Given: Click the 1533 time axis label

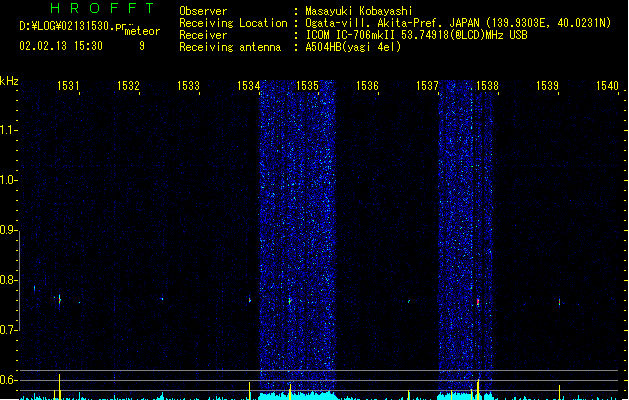Looking at the screenshot, I should (189, 86).
